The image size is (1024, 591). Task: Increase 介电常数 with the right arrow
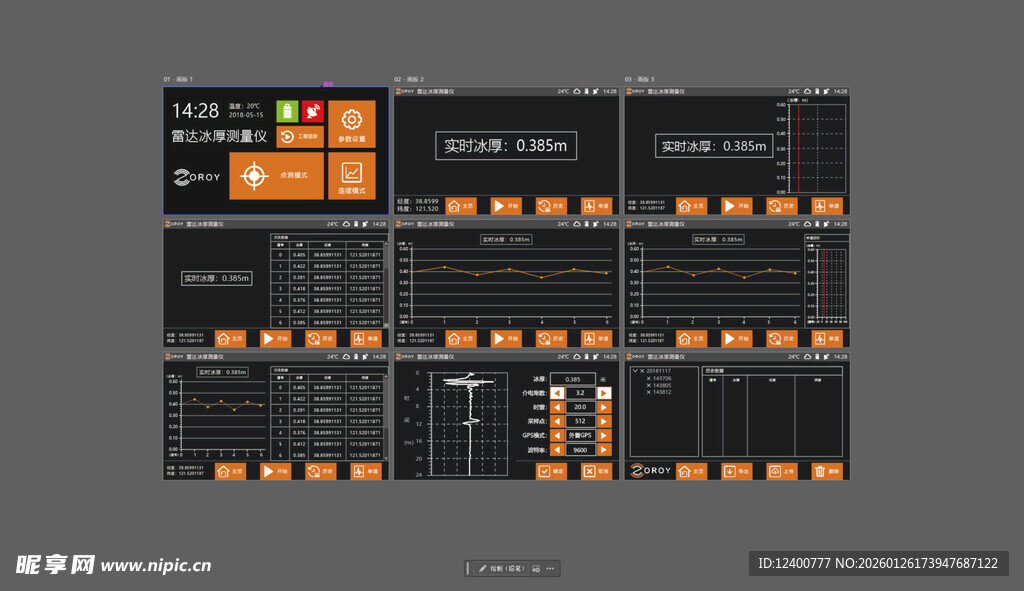click(604, 393)
